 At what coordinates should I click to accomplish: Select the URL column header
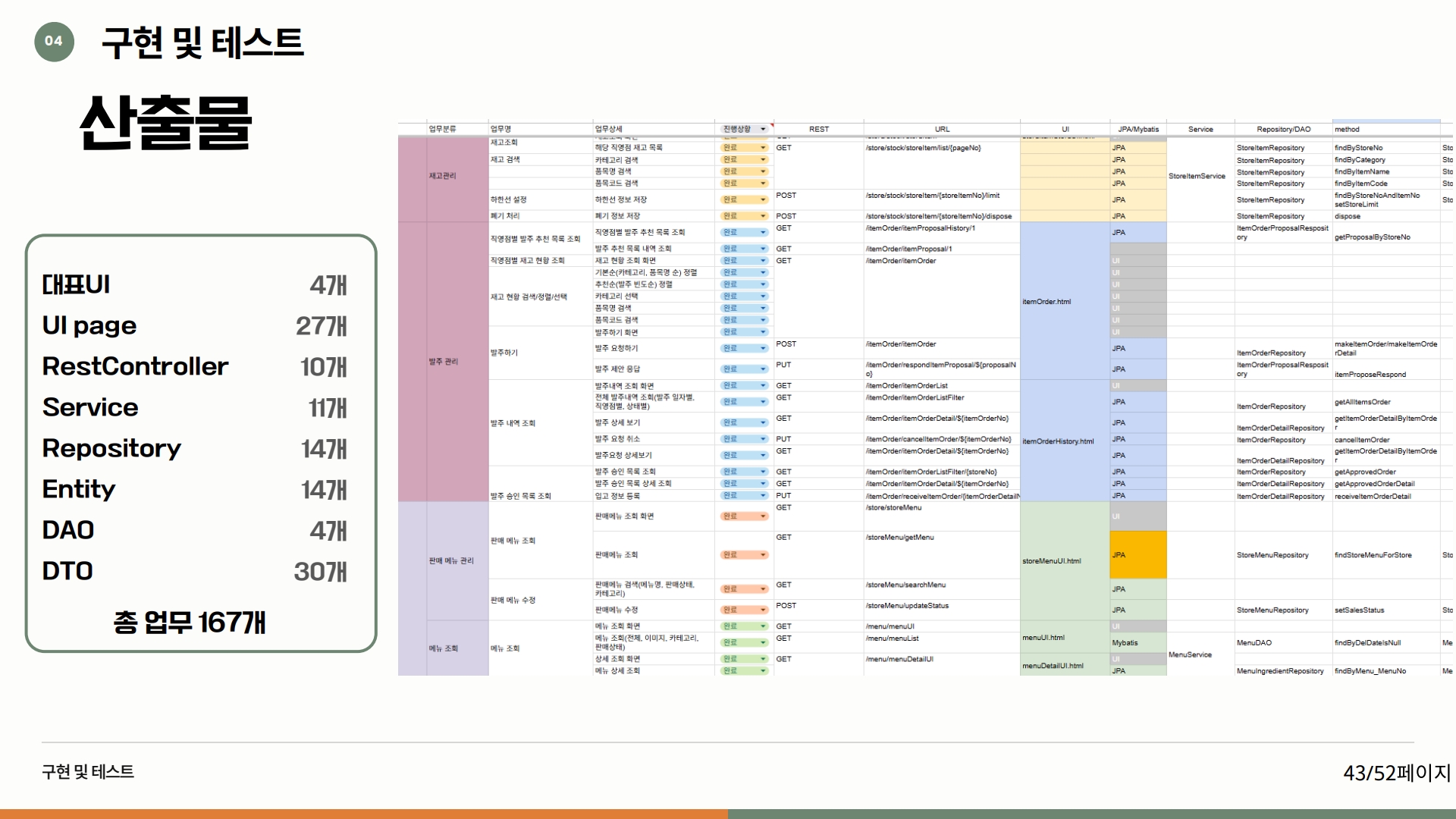pyautogui.click(x=942, y=130)
